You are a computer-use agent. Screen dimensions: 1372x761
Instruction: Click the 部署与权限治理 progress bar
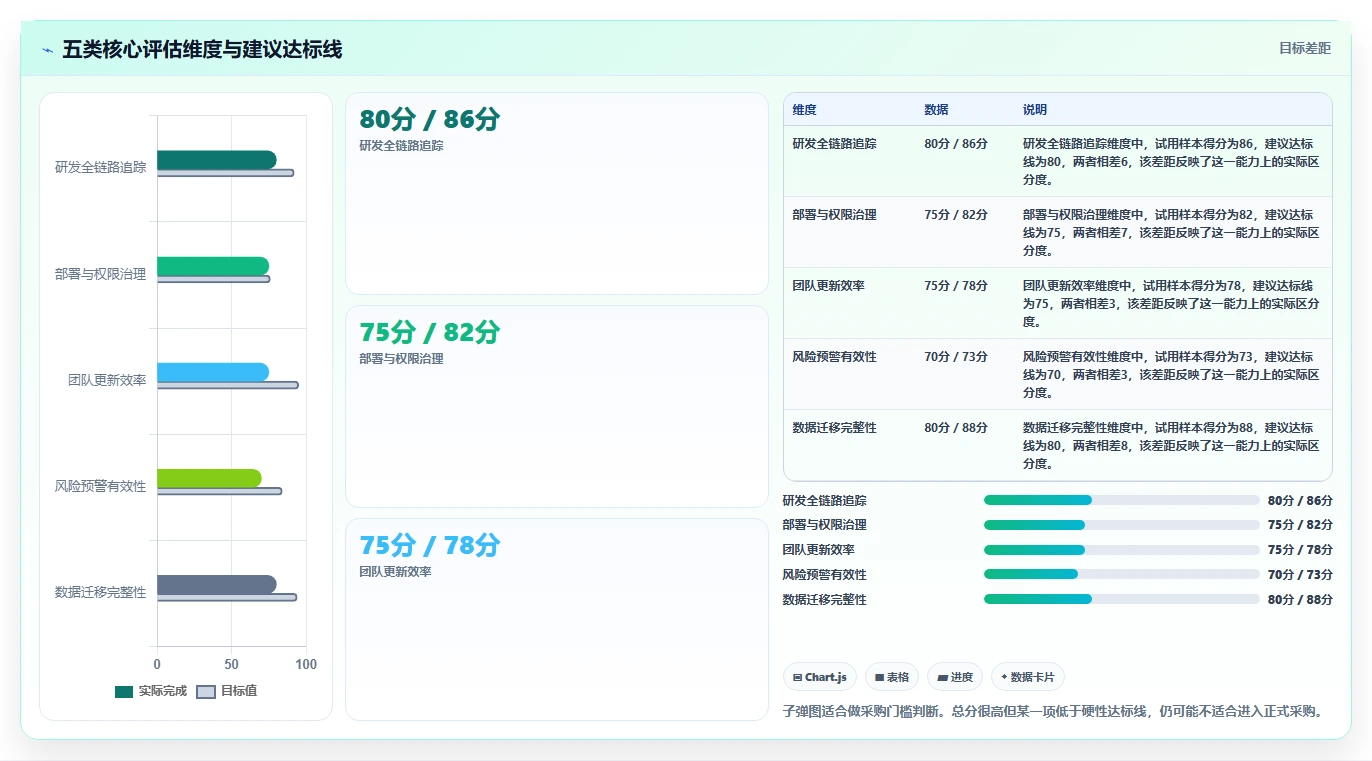click(1122, 525)
